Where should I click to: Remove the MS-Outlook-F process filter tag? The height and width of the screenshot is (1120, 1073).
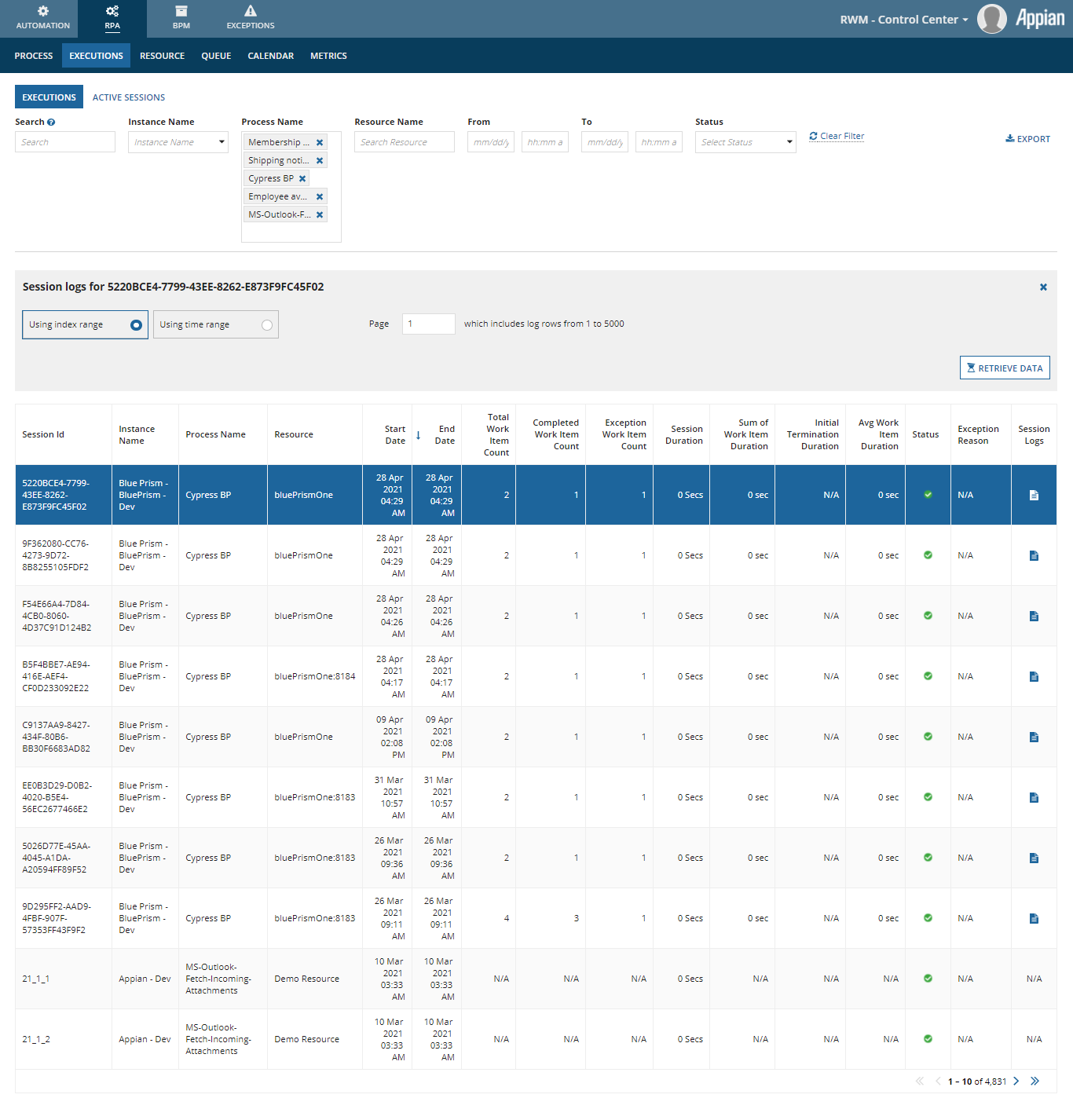[x=320, y=214]
